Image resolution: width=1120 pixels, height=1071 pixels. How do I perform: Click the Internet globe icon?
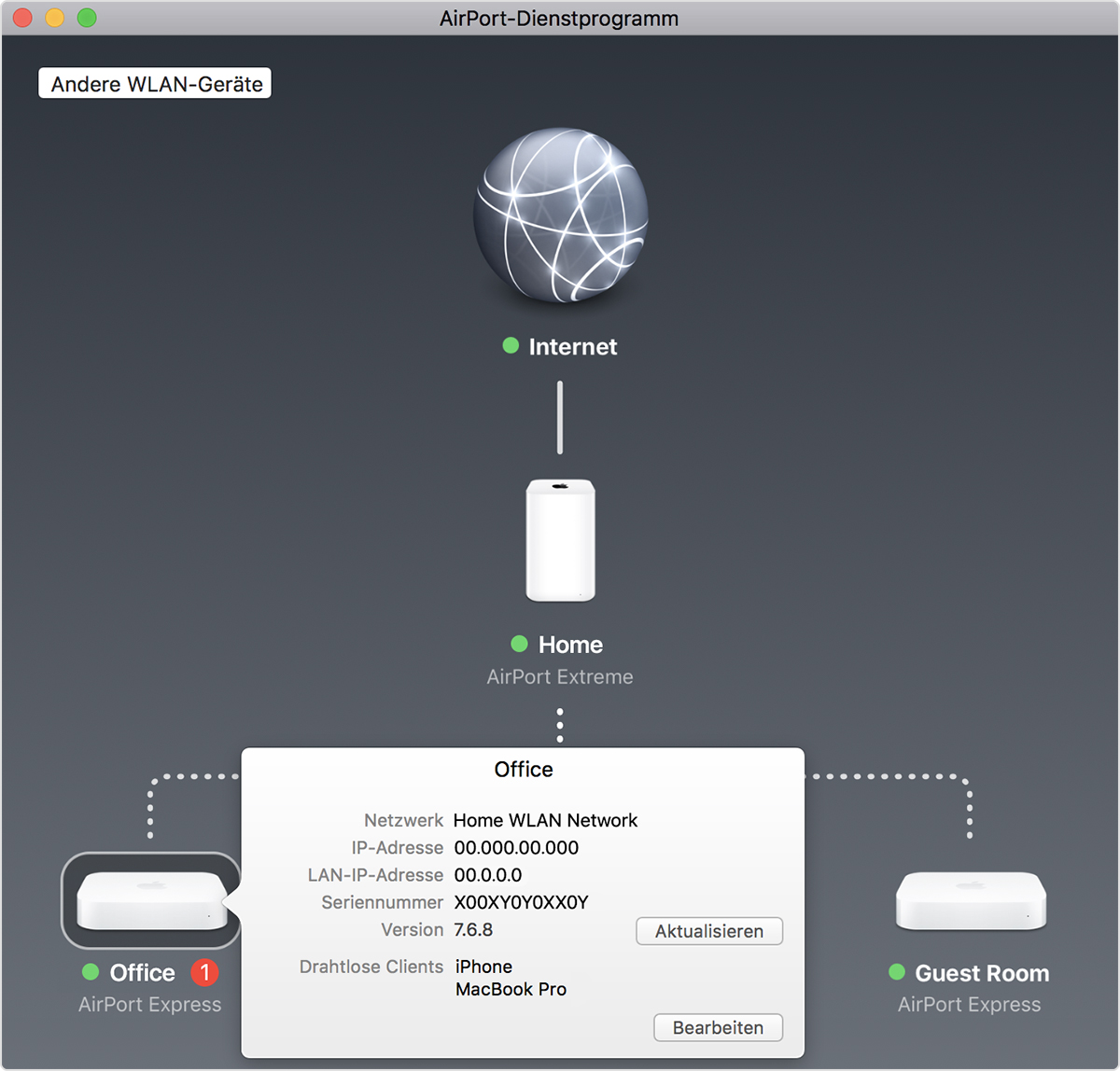(x=560, y=216)
